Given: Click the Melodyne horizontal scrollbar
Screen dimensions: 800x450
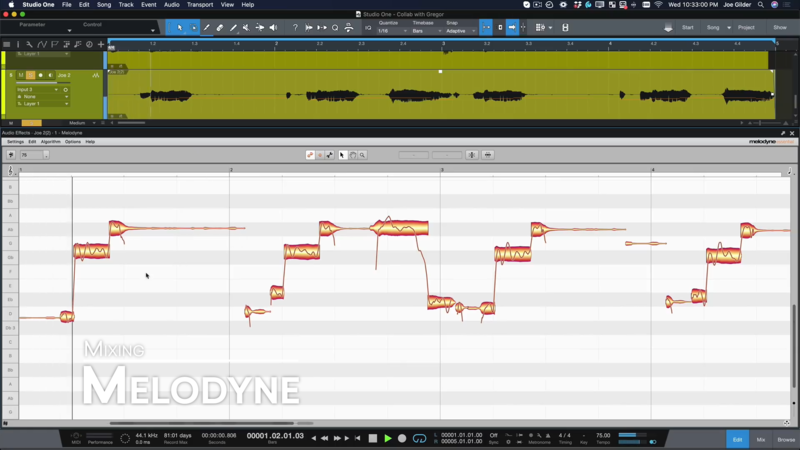Looking at the screenshot, I should [x=202, y=423].
